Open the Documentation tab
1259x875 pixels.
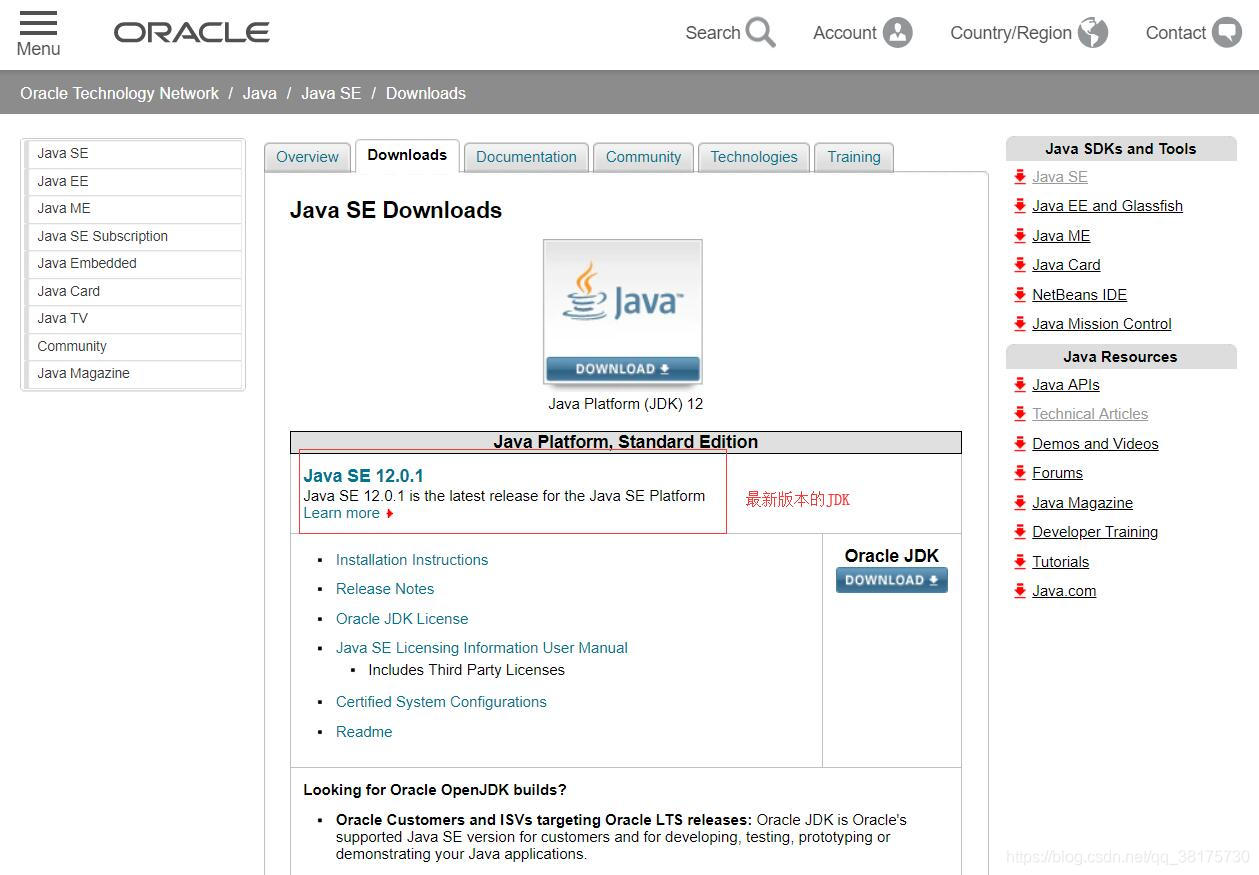click(x=526, y=157)
